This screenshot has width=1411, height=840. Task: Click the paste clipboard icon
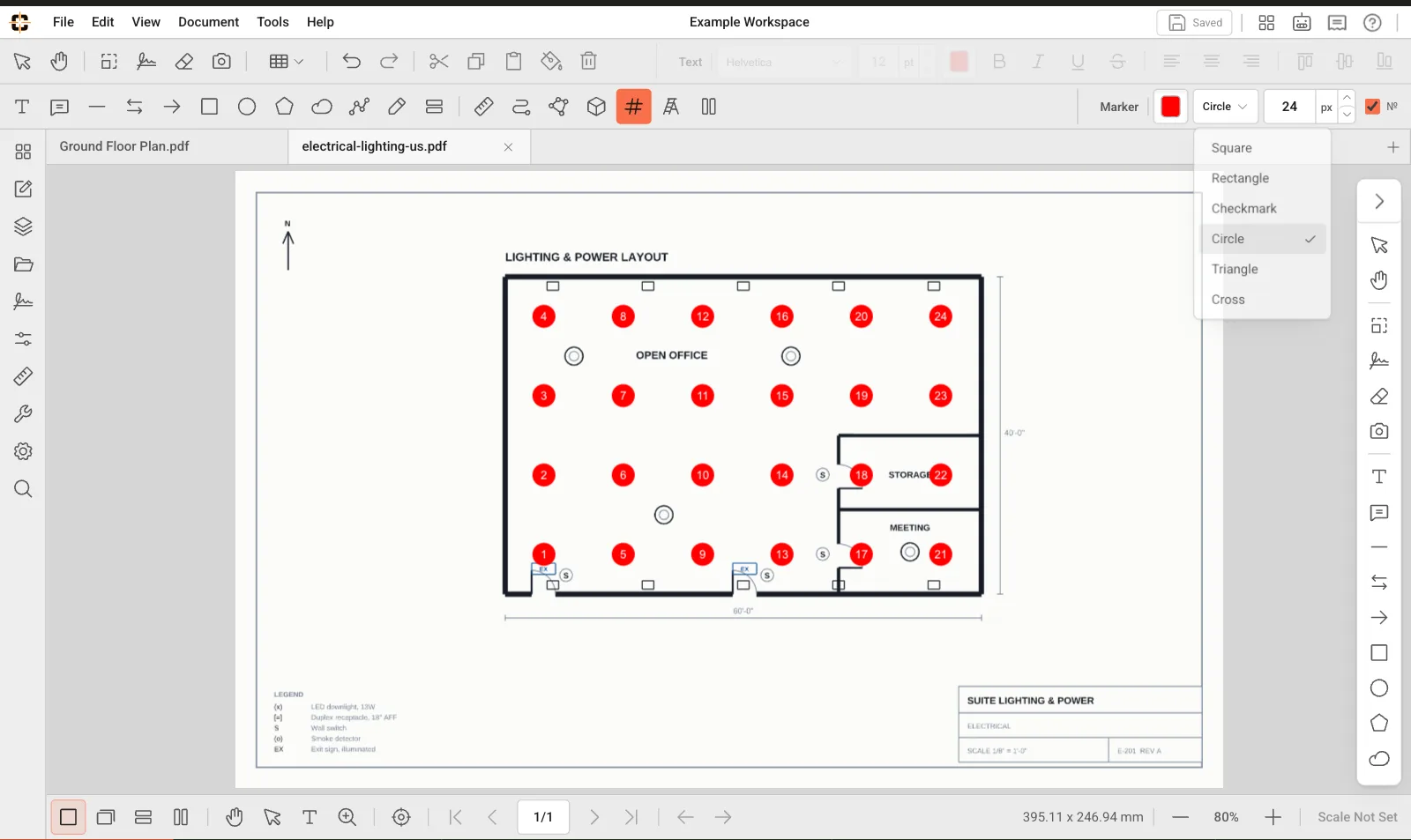click(x=513, y=62)
